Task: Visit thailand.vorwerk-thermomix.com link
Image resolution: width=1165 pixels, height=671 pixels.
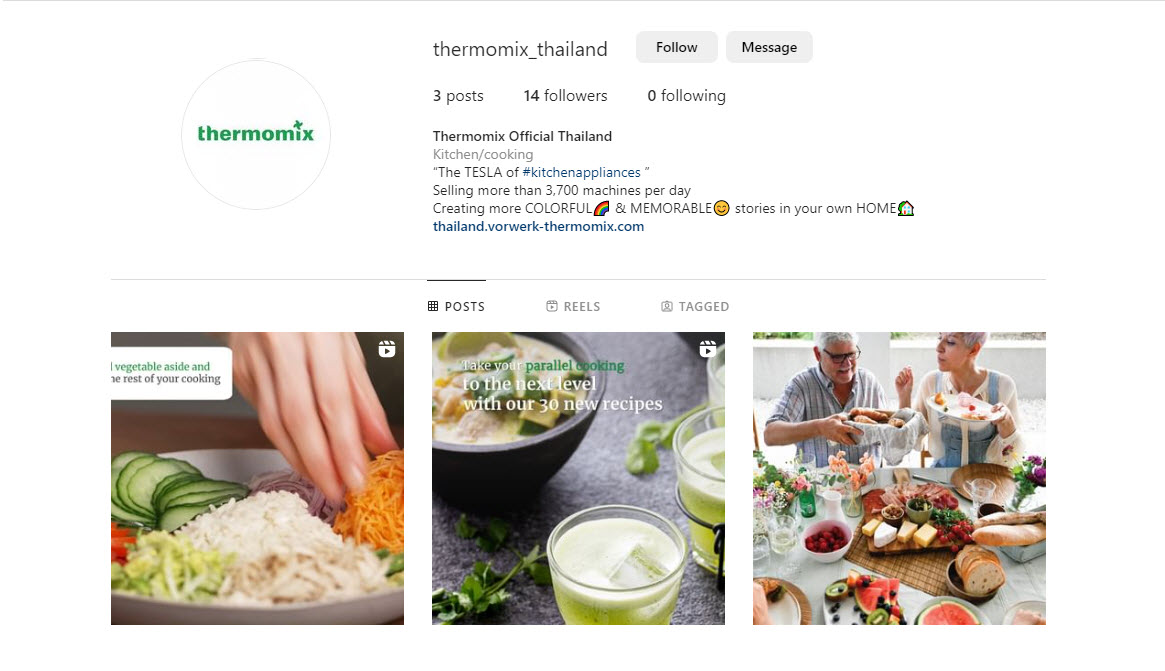Action: point(538,227)
